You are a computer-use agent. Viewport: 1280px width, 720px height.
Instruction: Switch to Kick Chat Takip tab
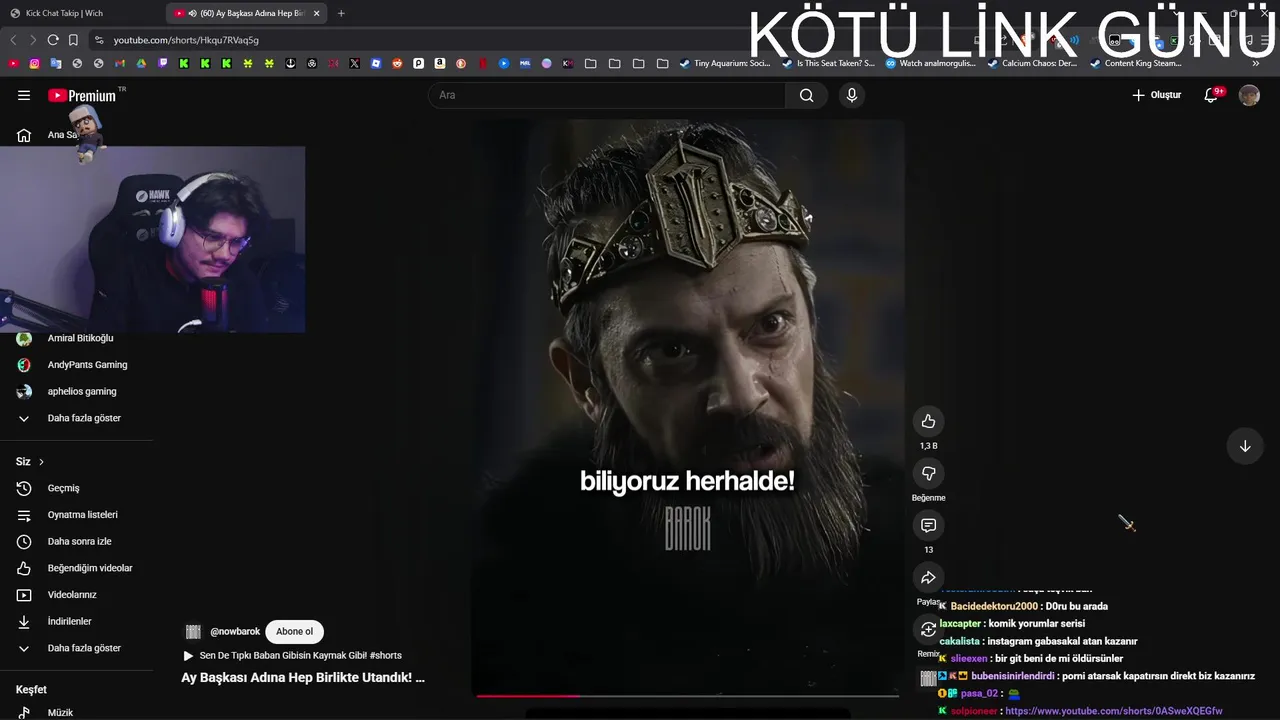point(80,13)
